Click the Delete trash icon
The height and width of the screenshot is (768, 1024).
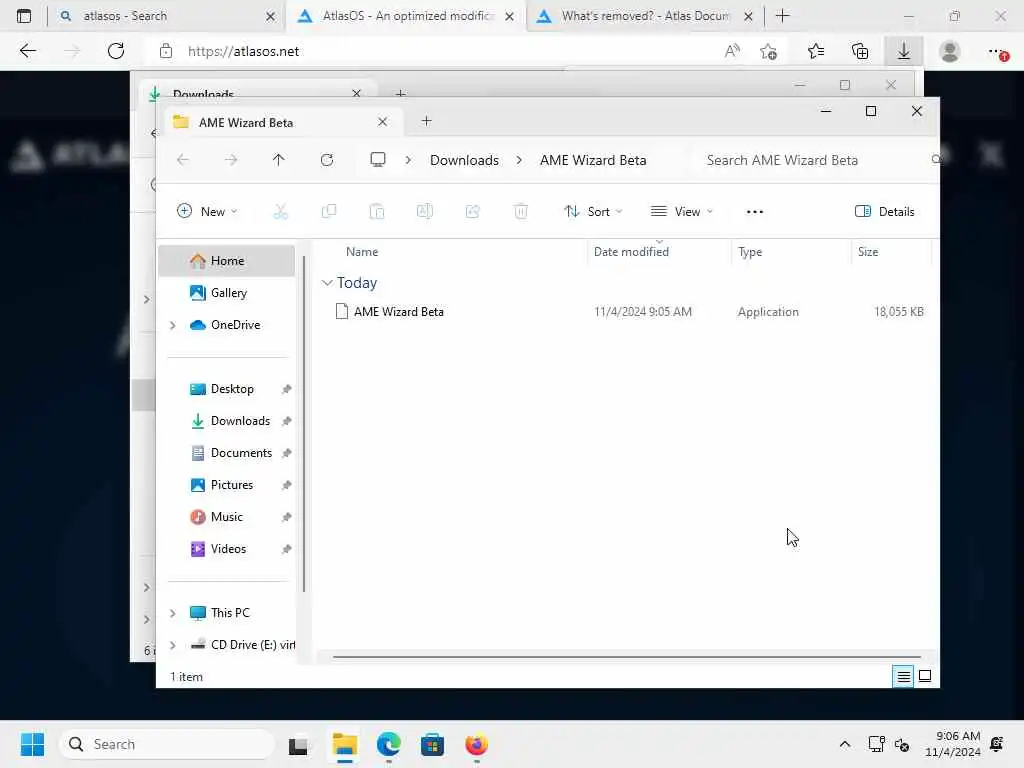[x=520, y=212]
